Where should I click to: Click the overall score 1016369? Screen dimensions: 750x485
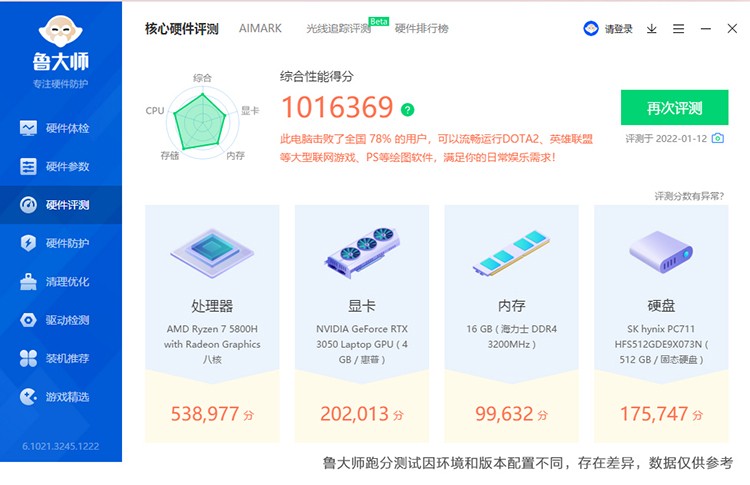tap(337, 107)
